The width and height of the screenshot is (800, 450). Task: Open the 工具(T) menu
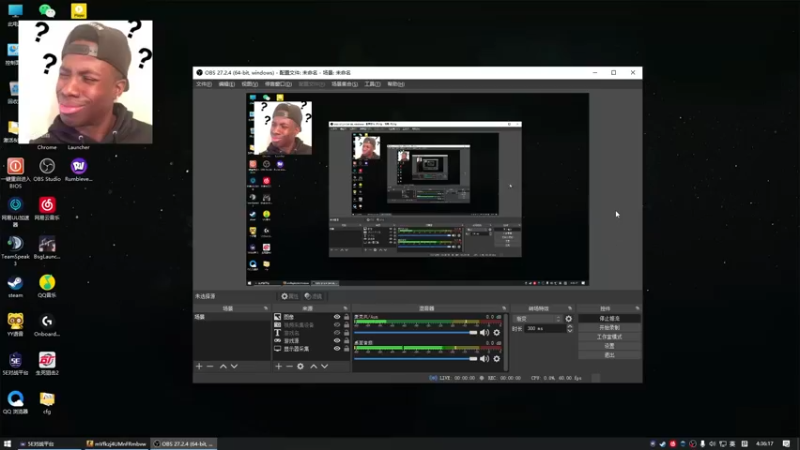tap(372, 84)
